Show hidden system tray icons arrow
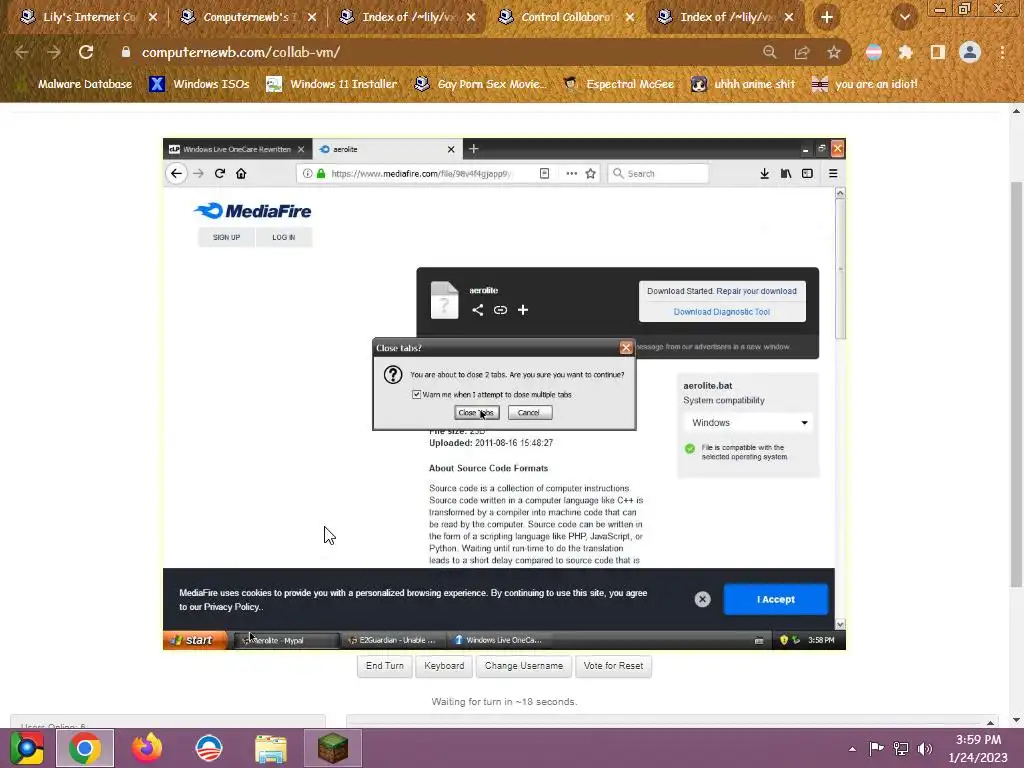This screenshot has width=1024, height=768. pyautogui.click(x=852, y=748)
